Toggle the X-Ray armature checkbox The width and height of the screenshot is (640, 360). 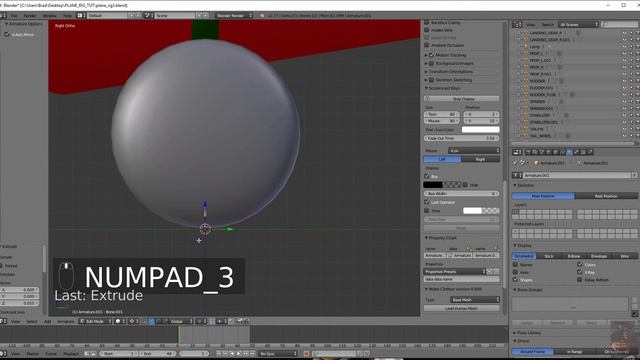[580, 272]
